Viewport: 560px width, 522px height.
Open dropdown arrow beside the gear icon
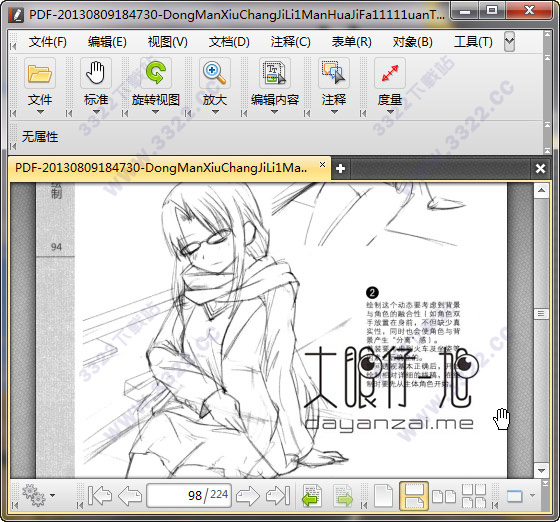coord(52,495)
